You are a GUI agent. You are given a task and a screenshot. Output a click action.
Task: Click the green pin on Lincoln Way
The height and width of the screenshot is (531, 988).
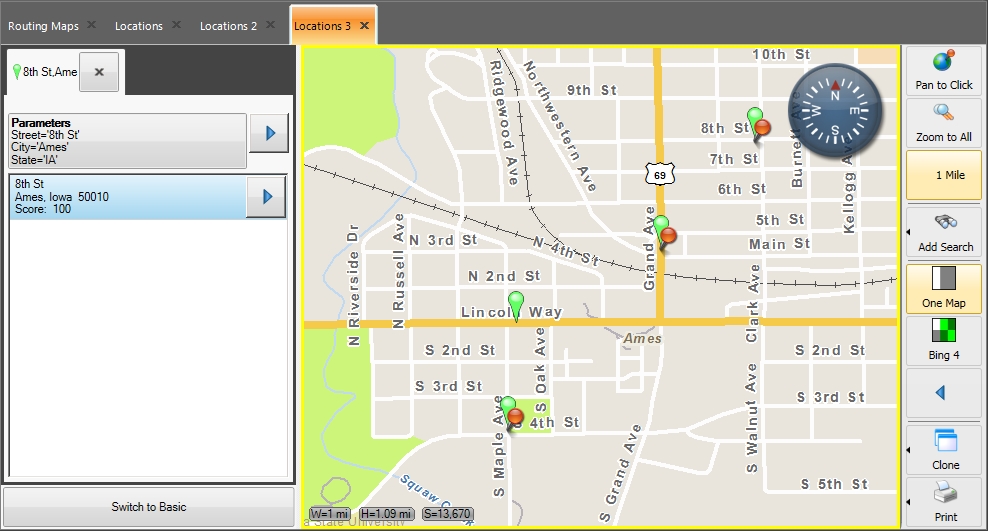(516, 303)
